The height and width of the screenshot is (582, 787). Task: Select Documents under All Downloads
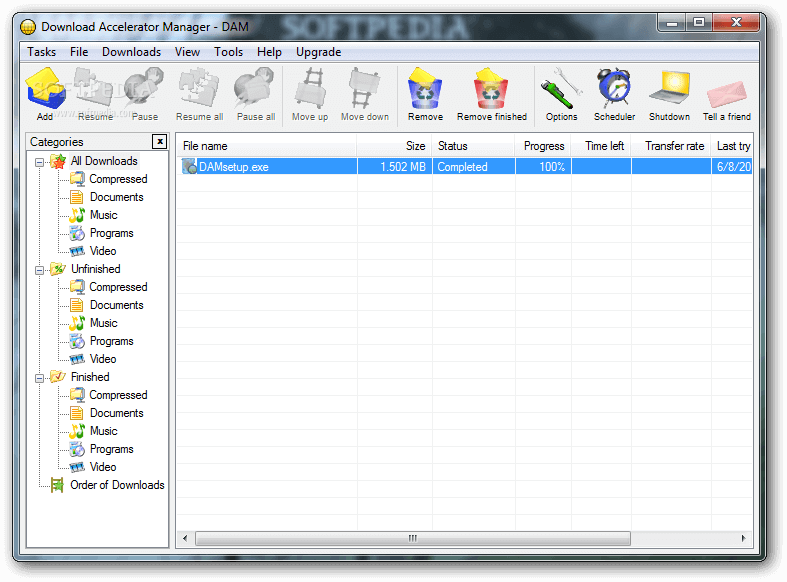(116, 197)
